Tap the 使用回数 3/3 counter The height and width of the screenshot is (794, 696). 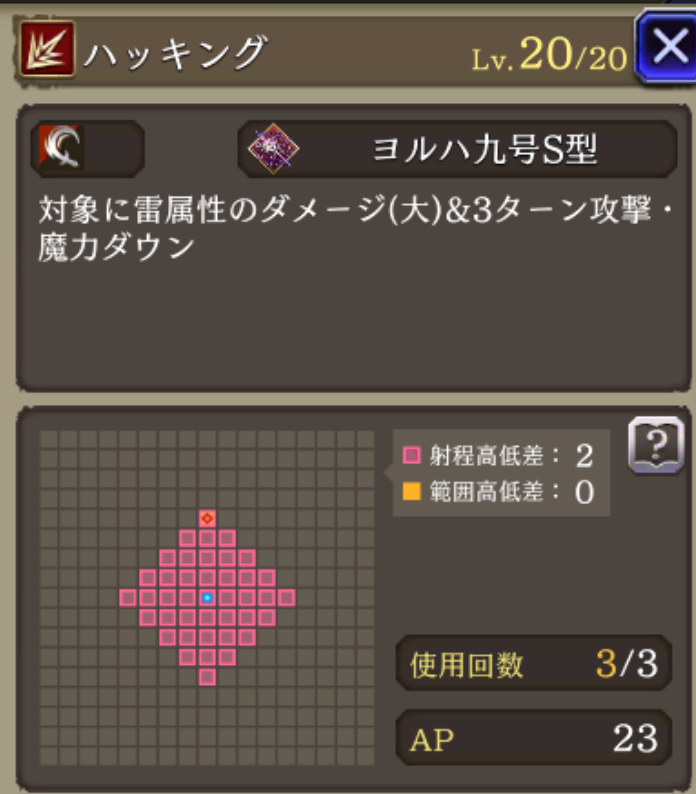click(x=534, y=663)
